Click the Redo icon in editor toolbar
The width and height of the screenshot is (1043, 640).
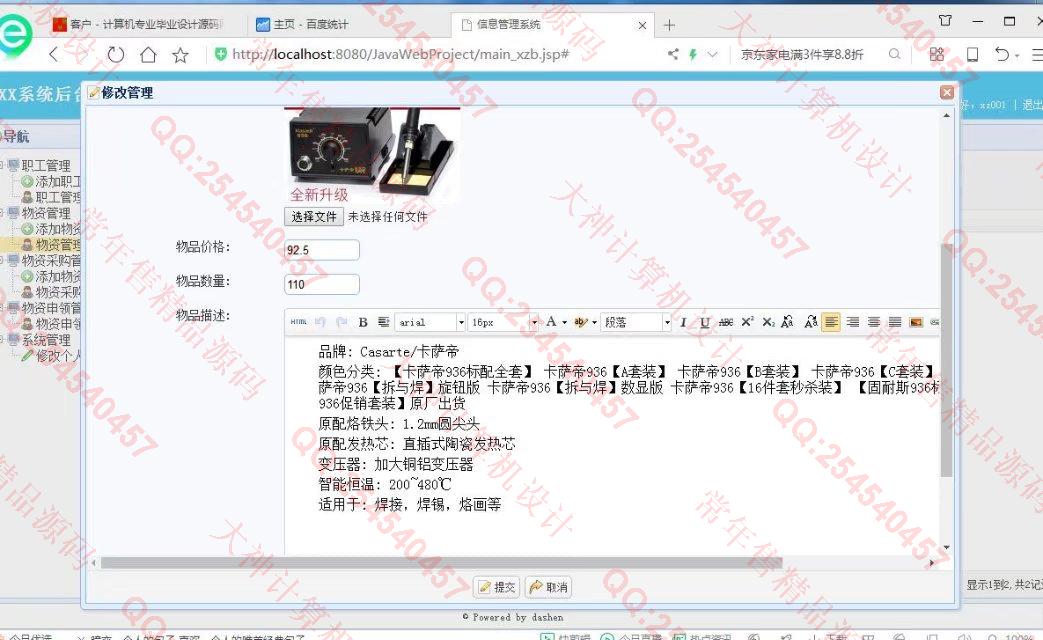pyautogui.click(x=342, y=322)
